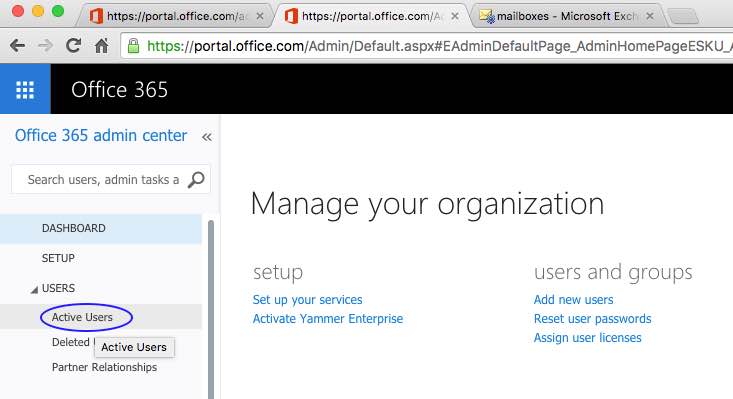The width and height of the screenshot is (733, 399).
Task: Go to the browser home page icon
Action: 101,45
